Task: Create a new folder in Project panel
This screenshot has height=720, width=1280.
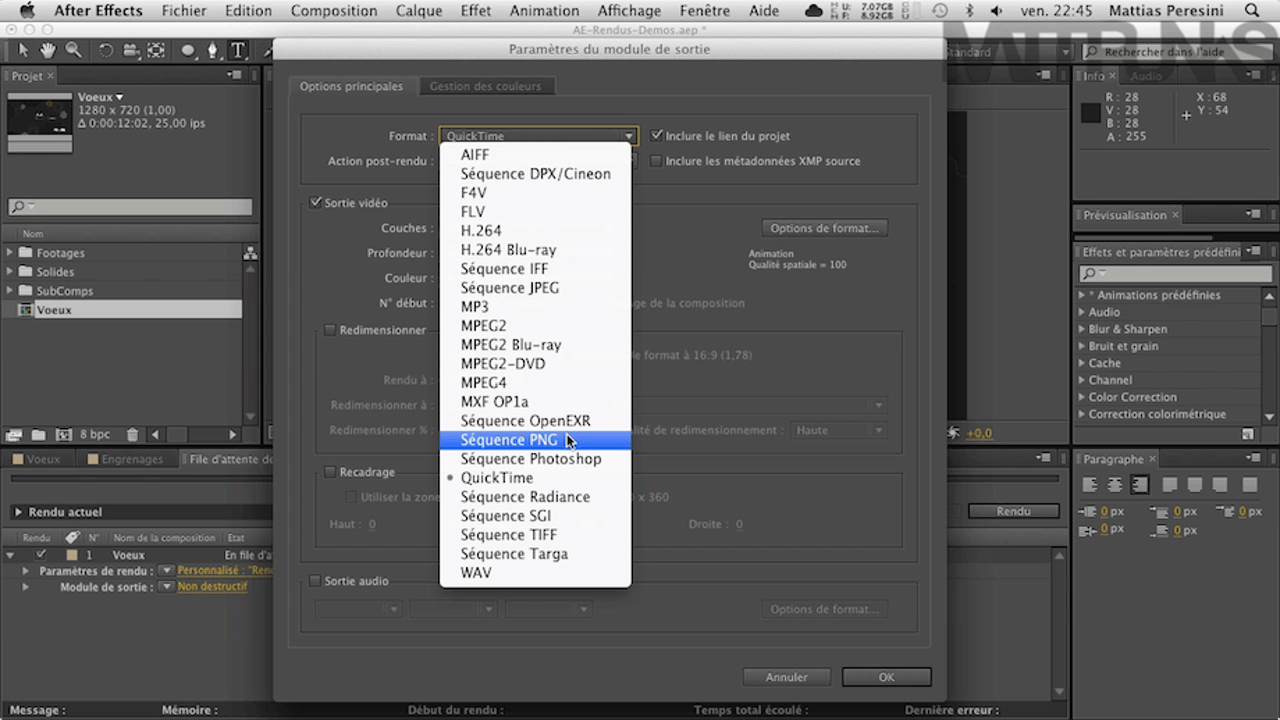Action: coord(38,435)
